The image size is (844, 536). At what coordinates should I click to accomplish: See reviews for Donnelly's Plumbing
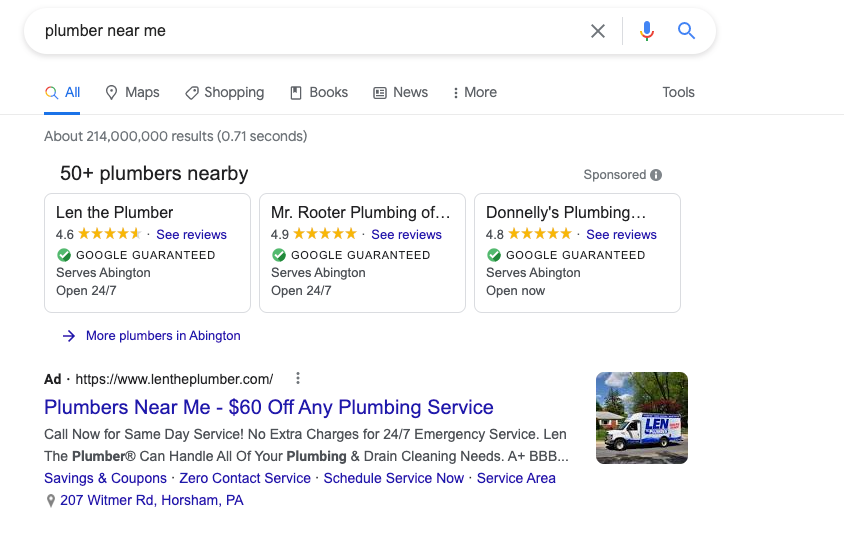click(x=621, y=235)
